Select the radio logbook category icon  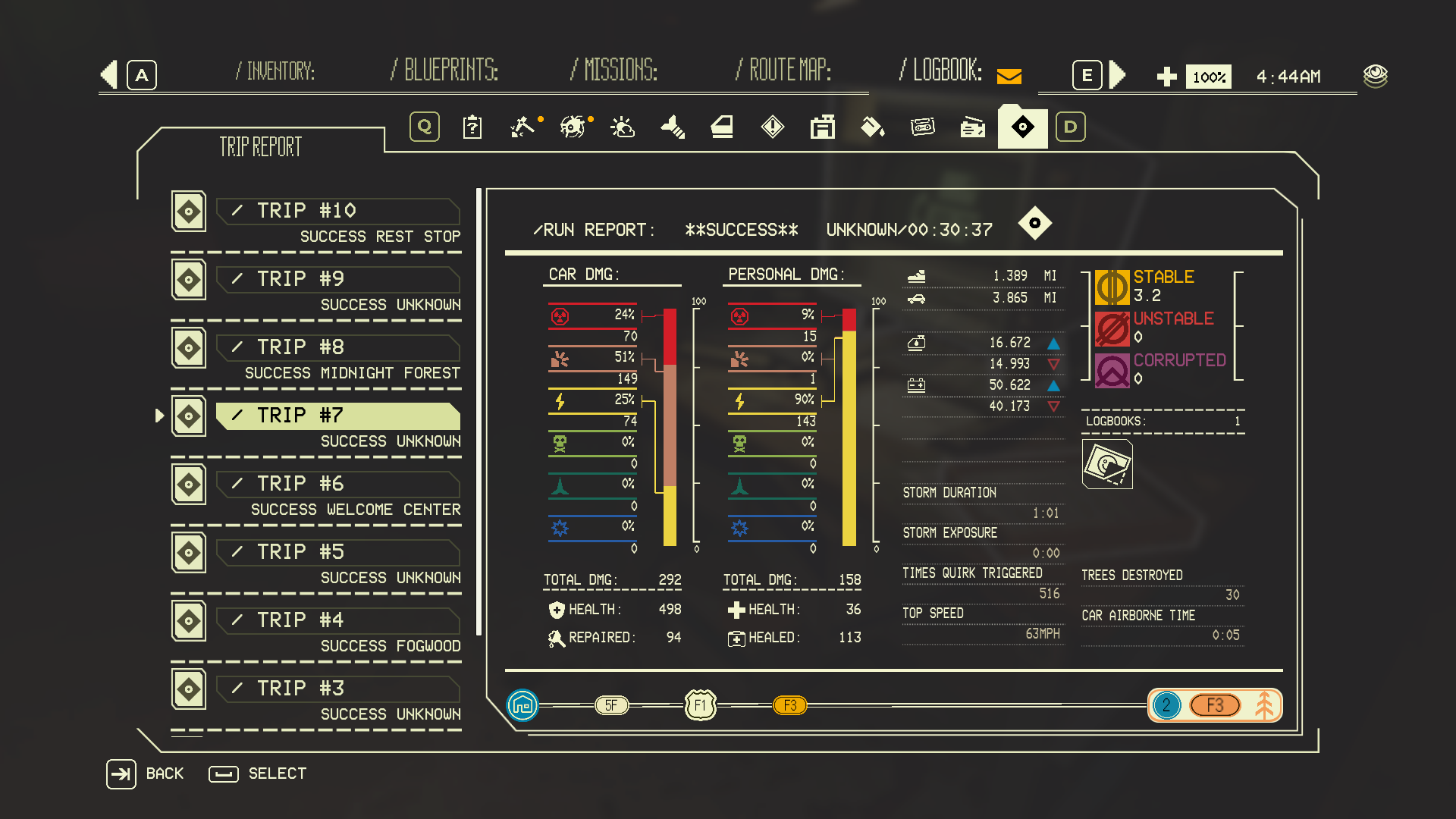(972, 127)
